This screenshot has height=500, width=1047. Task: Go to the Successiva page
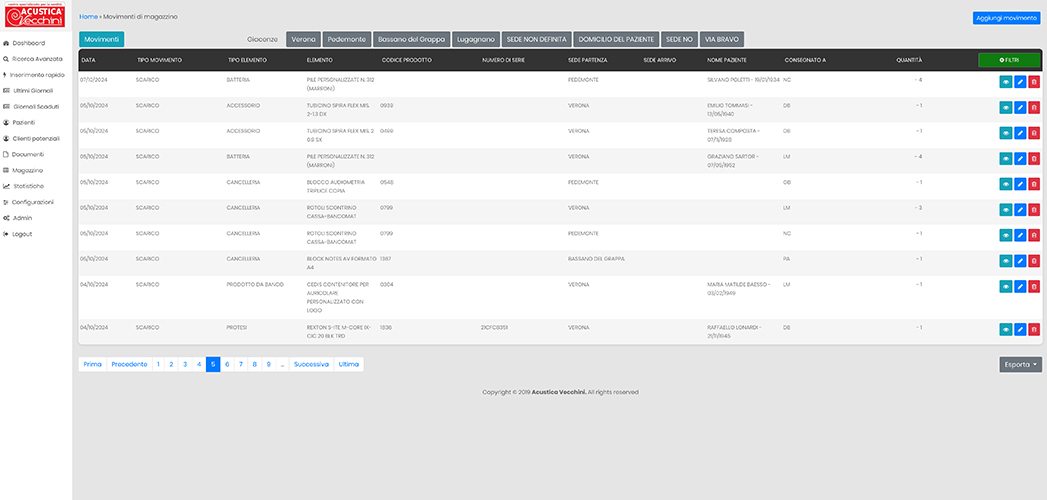311,365
